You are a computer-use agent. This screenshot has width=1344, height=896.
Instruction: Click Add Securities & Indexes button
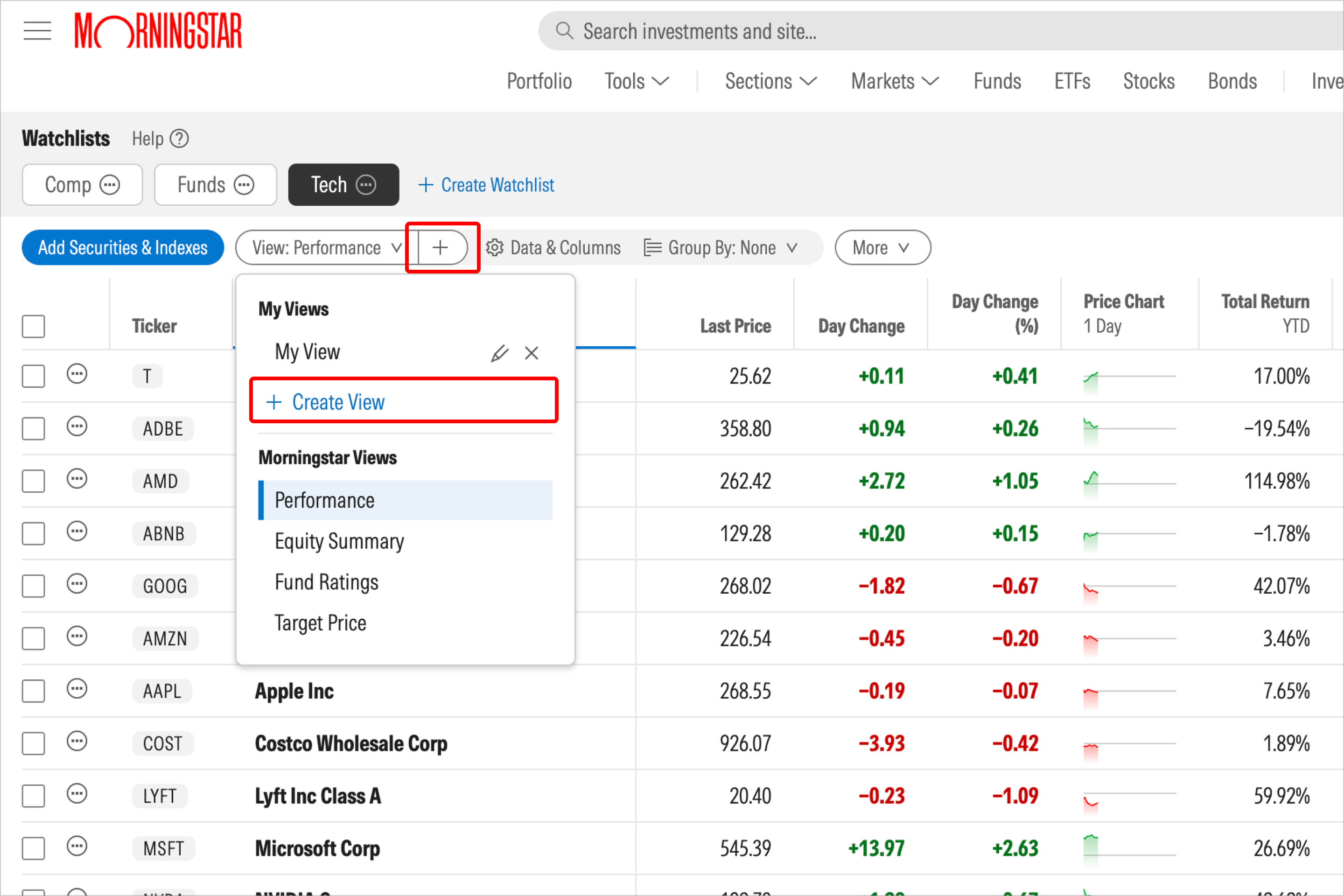click(123, 248)
